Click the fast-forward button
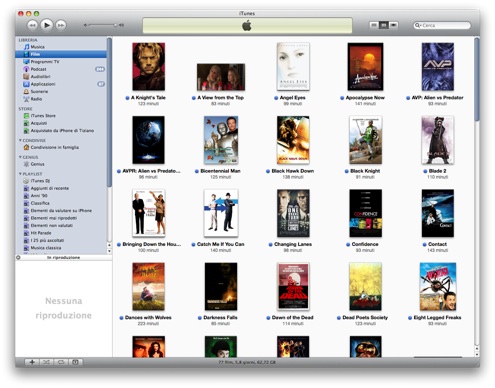This screenshot has width=495, height=388. tap(61, 25)
